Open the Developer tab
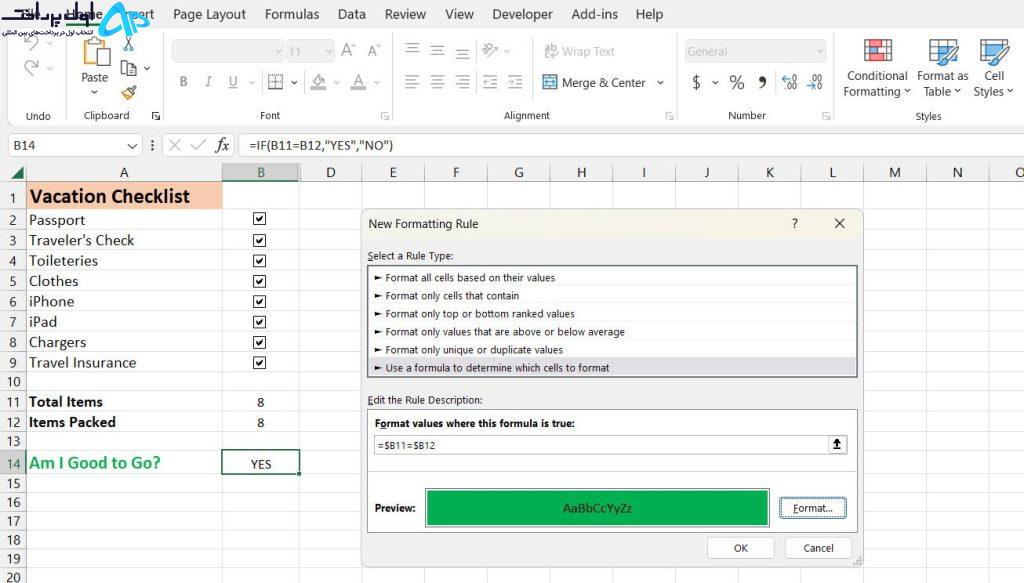This screenshot has height=583, width=1024. tap(522, 14)
